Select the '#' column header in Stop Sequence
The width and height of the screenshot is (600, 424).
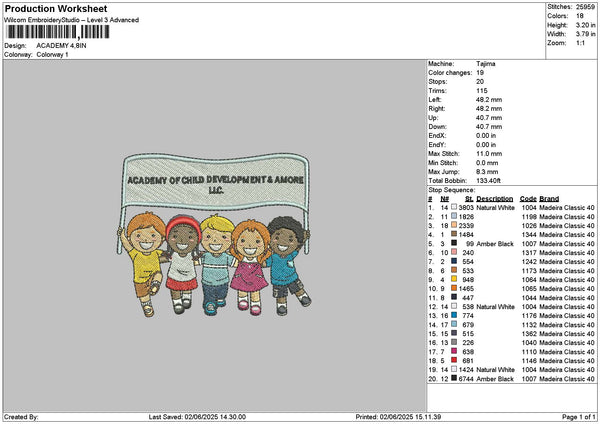tap(430, 199)
